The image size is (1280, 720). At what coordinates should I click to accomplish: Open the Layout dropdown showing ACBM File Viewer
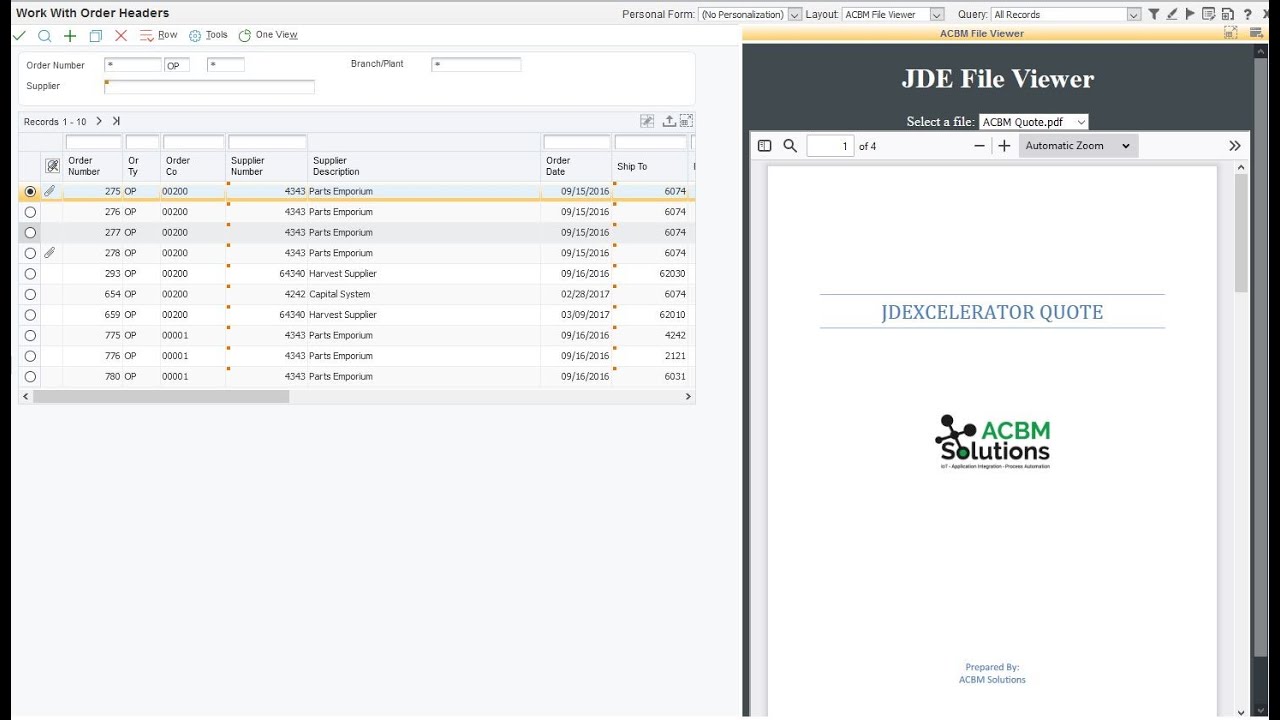893,14
